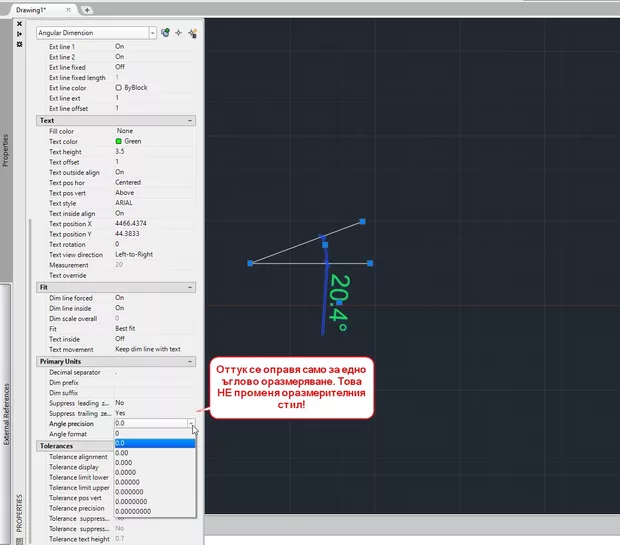The width and height of the screenshot is (620, 545).
Task: Collapse the Text section
Action: [190, 120]
